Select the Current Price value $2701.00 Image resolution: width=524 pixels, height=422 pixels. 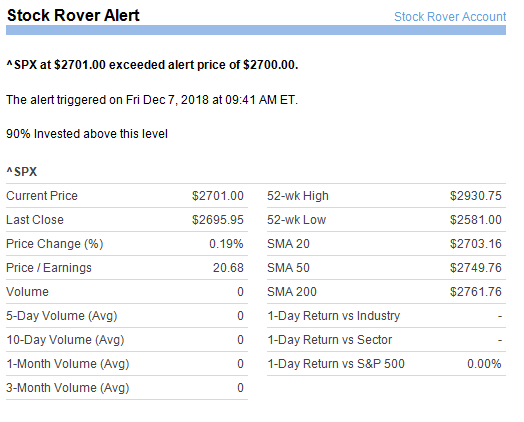click(x=218, y=196)
